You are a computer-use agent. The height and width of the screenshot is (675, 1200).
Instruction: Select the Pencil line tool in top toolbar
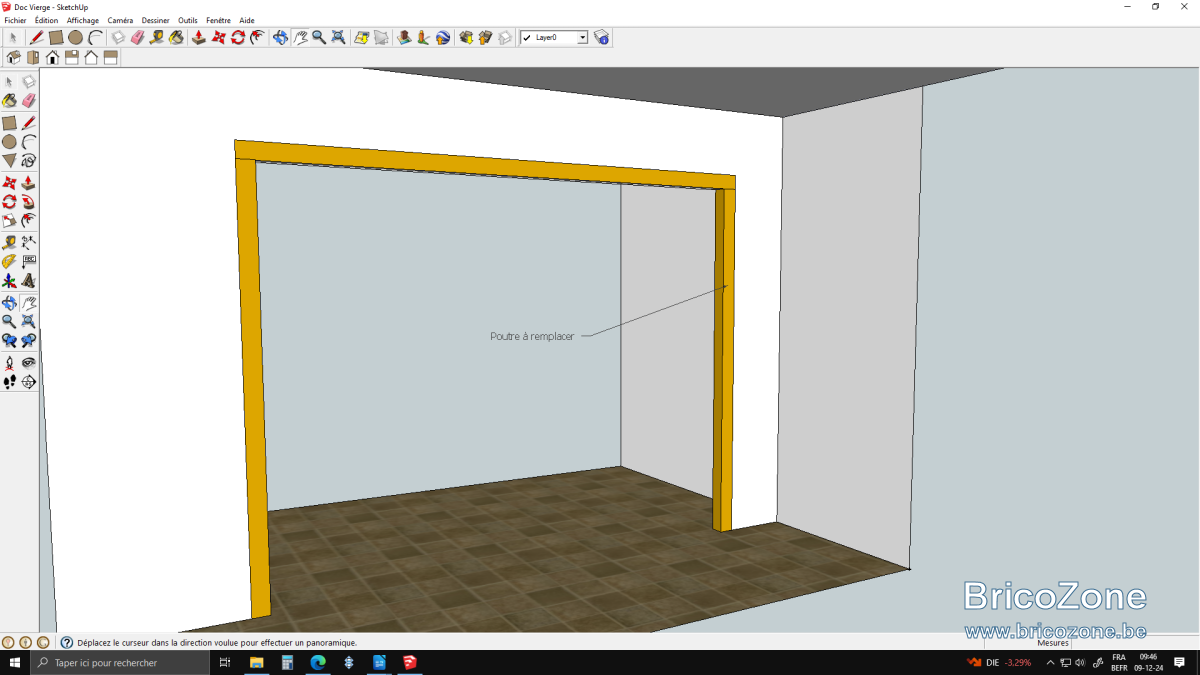pyautogui.click(x=36, y=37)
